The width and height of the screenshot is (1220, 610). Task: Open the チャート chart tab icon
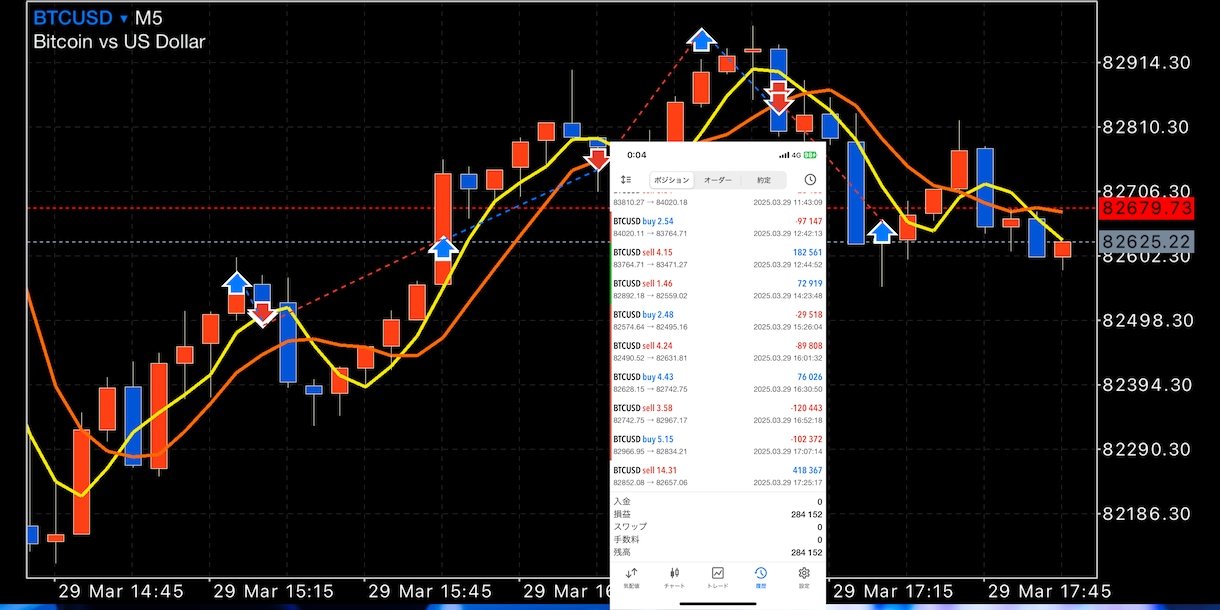674,576
